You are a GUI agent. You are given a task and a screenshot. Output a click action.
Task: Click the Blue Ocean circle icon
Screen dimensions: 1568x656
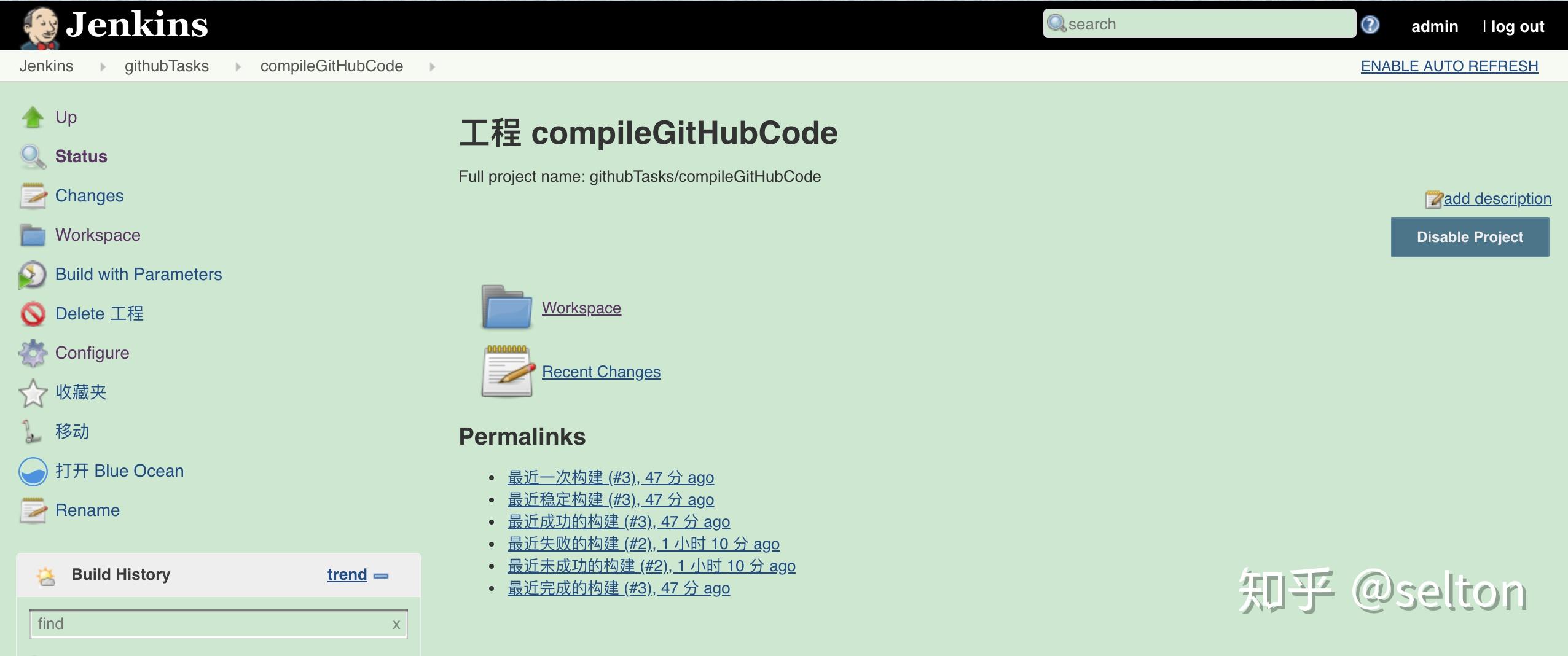[x=33, y=472]
